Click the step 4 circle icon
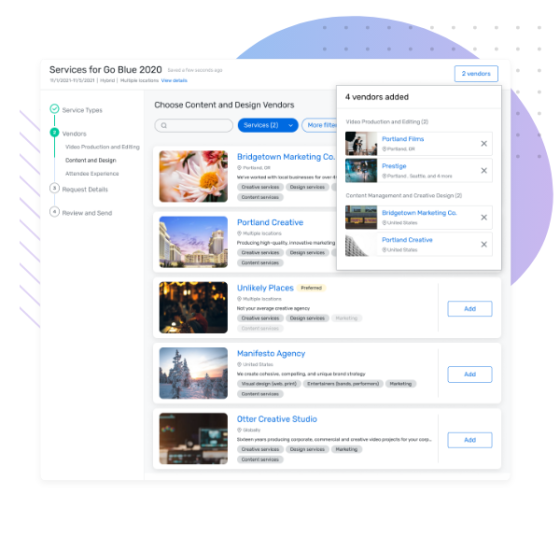 pyautogui.click(x=54, y=211)
